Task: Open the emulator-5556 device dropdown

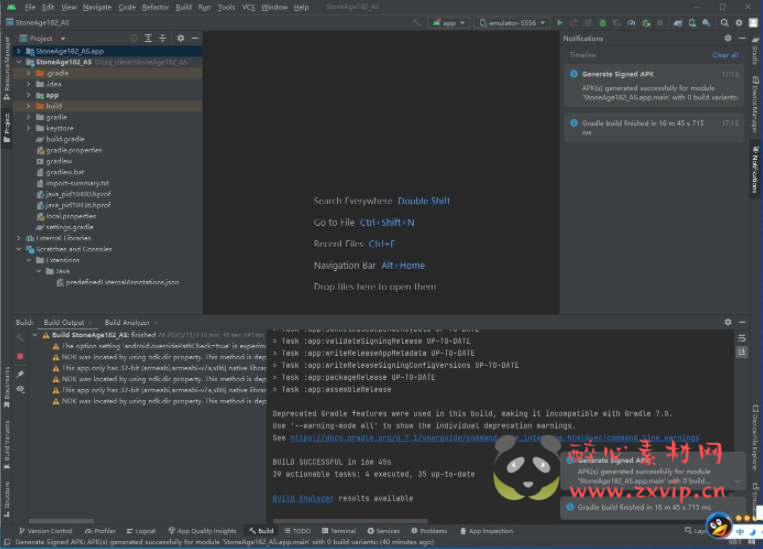Action: pyautogui.click(x=512, y=22)
